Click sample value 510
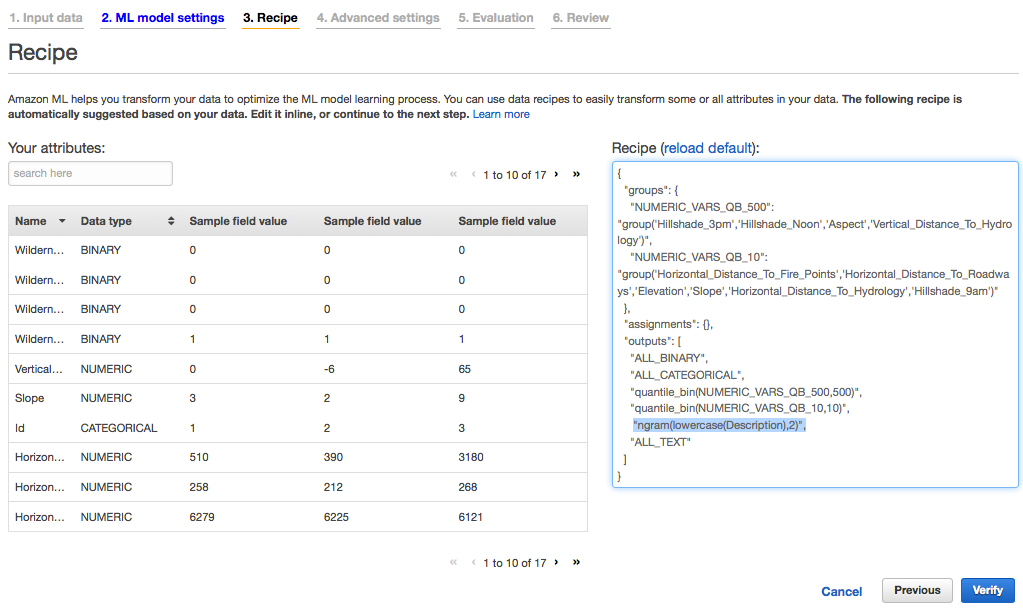This screenshot has width=1023, height=608. [x=199, y=457]
